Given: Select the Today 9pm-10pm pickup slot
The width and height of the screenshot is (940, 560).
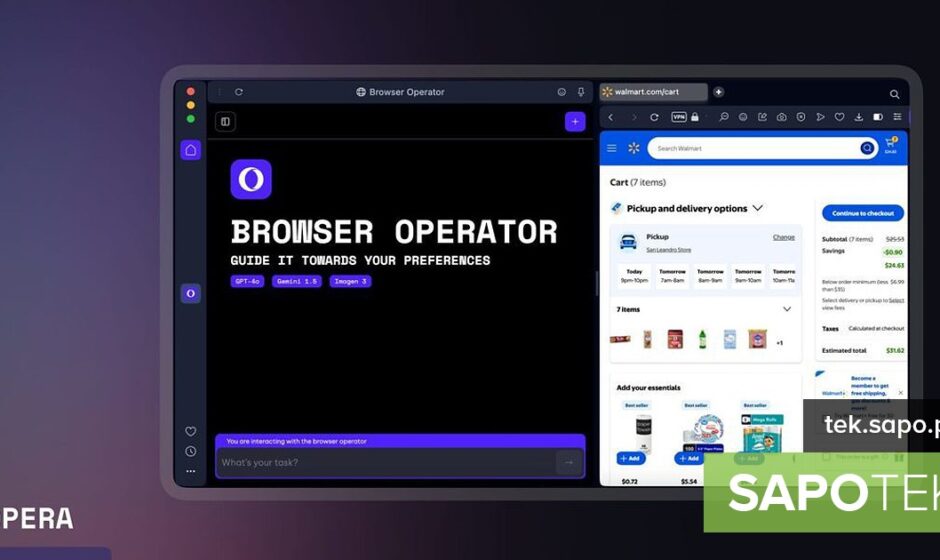Looking at the screenshot, I should (634, 276).
